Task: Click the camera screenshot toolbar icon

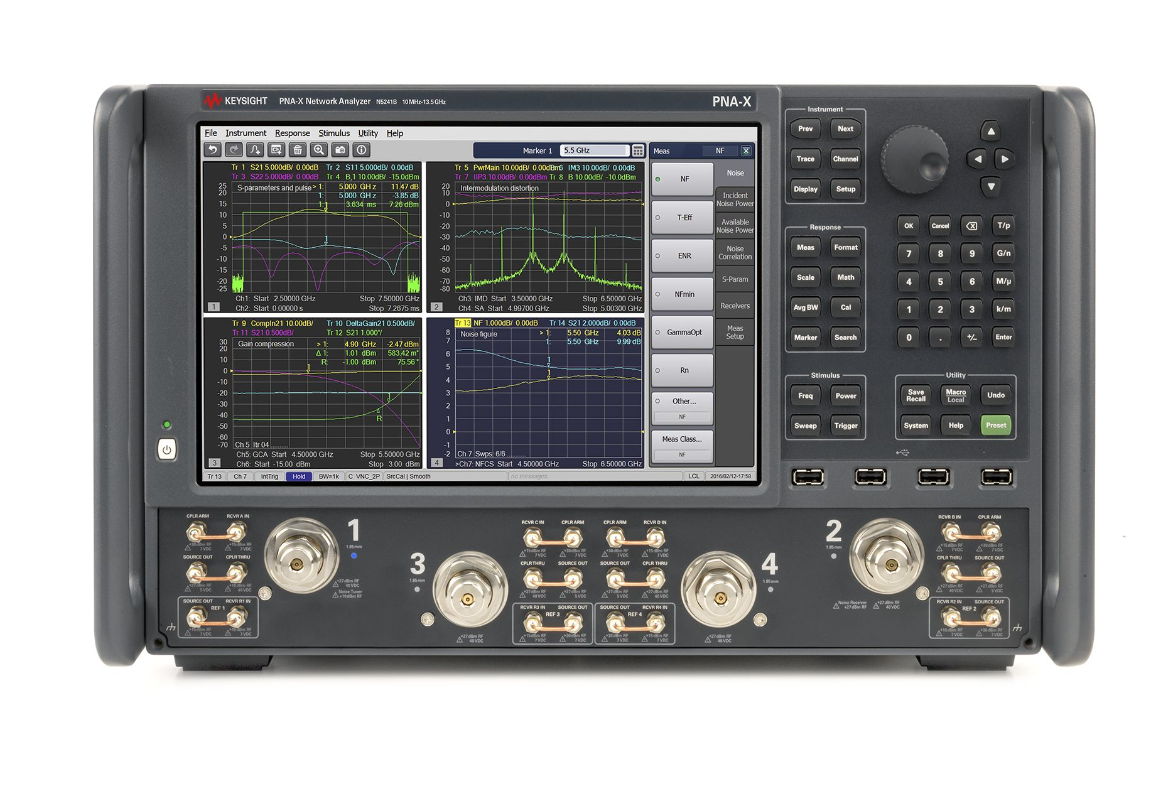Action: (340, 149)
